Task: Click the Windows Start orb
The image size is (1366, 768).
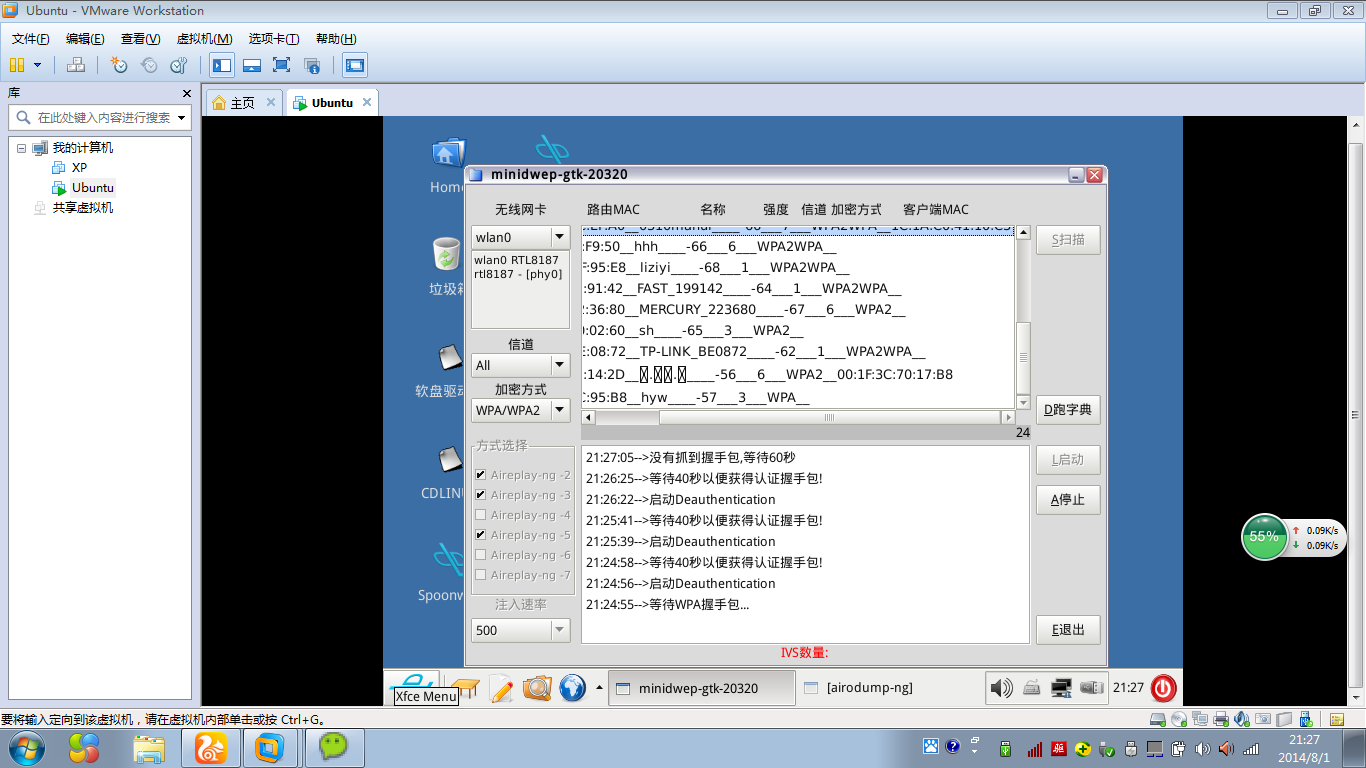Action: click(x=27, y=747)
